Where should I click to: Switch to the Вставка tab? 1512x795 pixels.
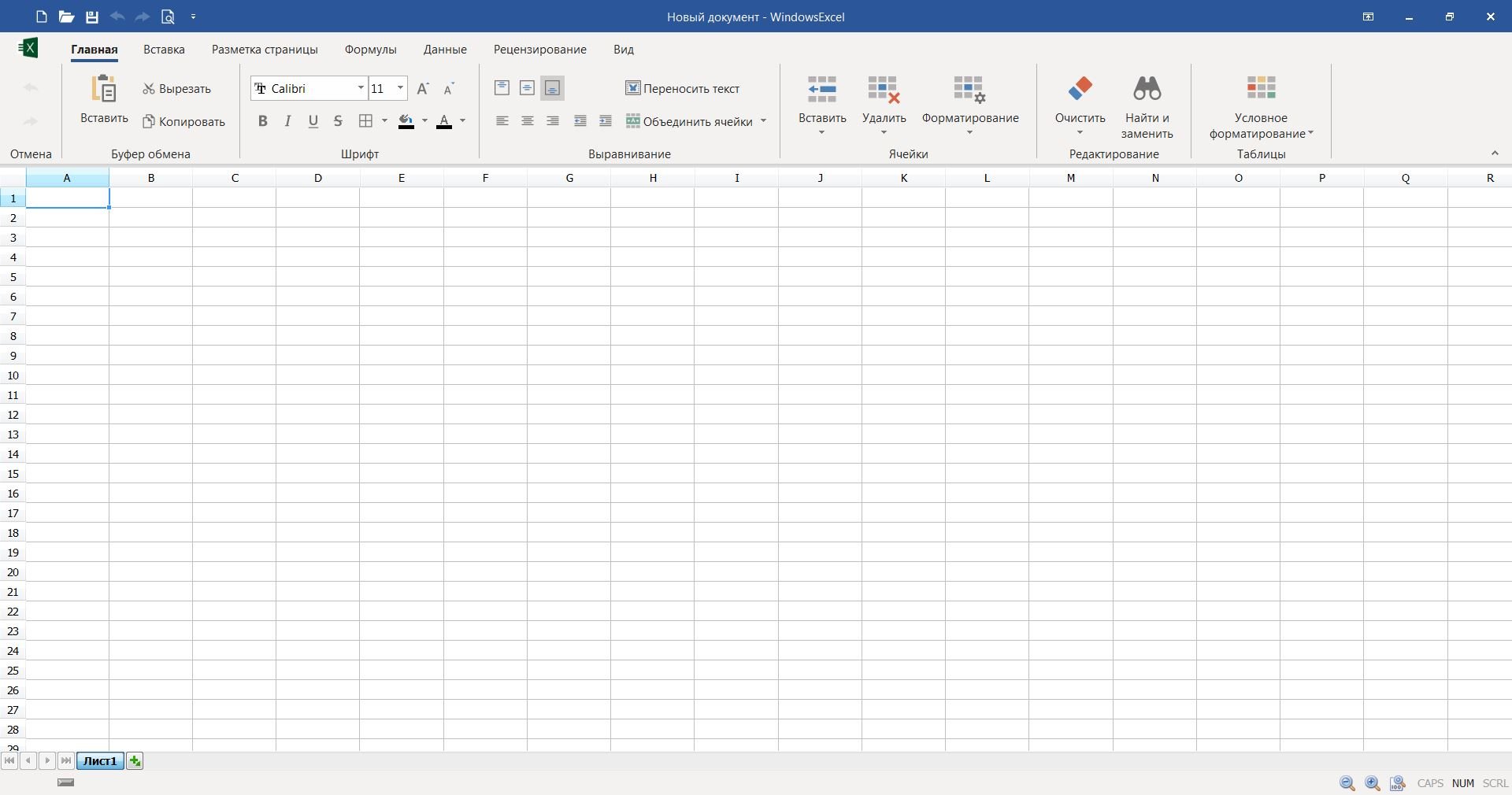164,50
